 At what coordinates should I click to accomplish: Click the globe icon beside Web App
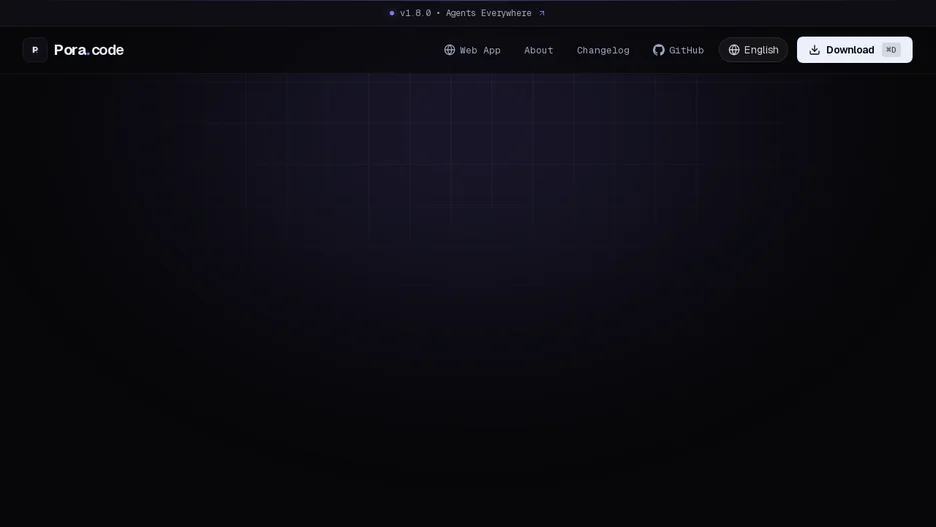pyautogui.click(x=449, y=50)
